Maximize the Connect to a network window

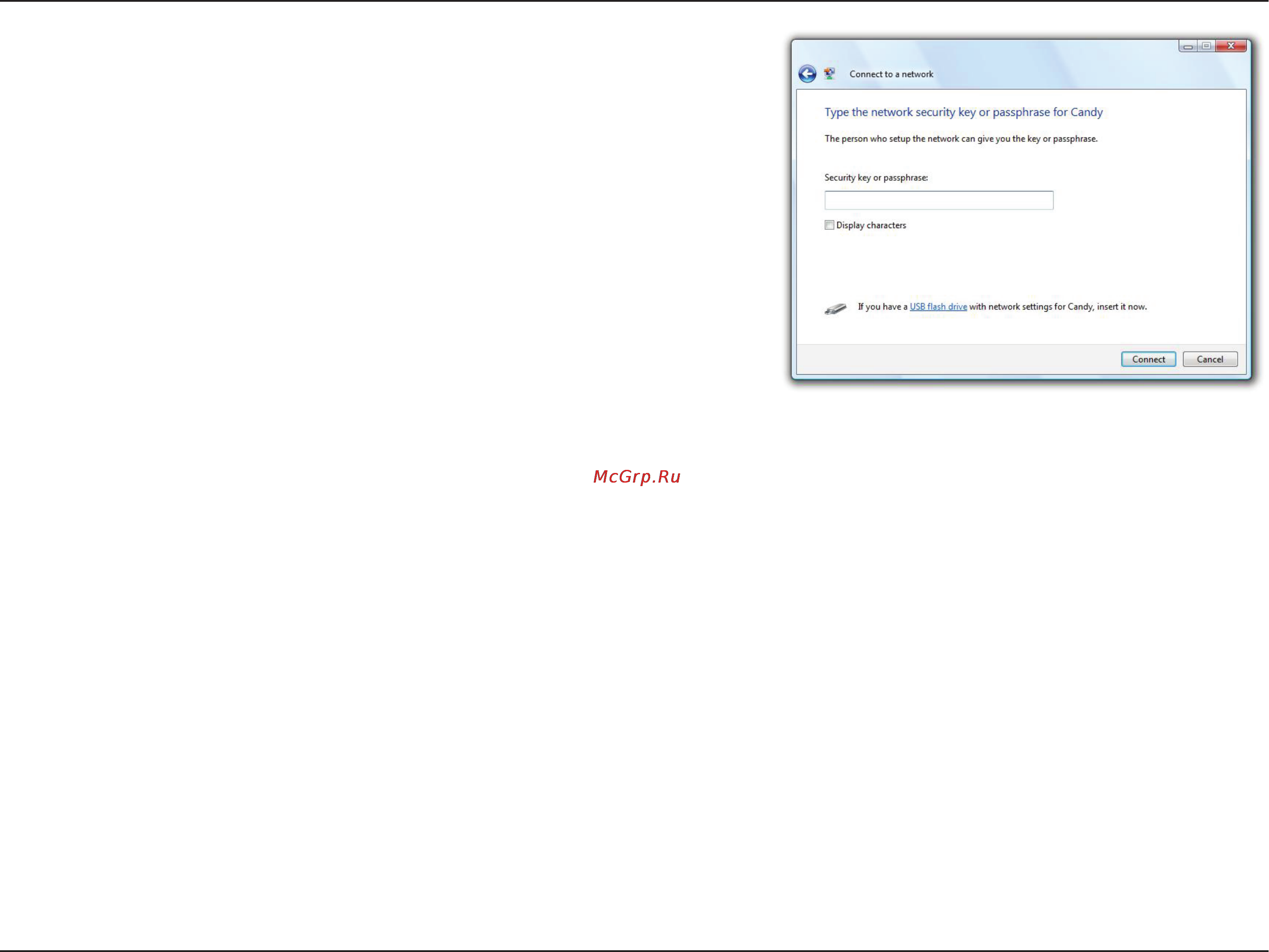coord(1206,46)
